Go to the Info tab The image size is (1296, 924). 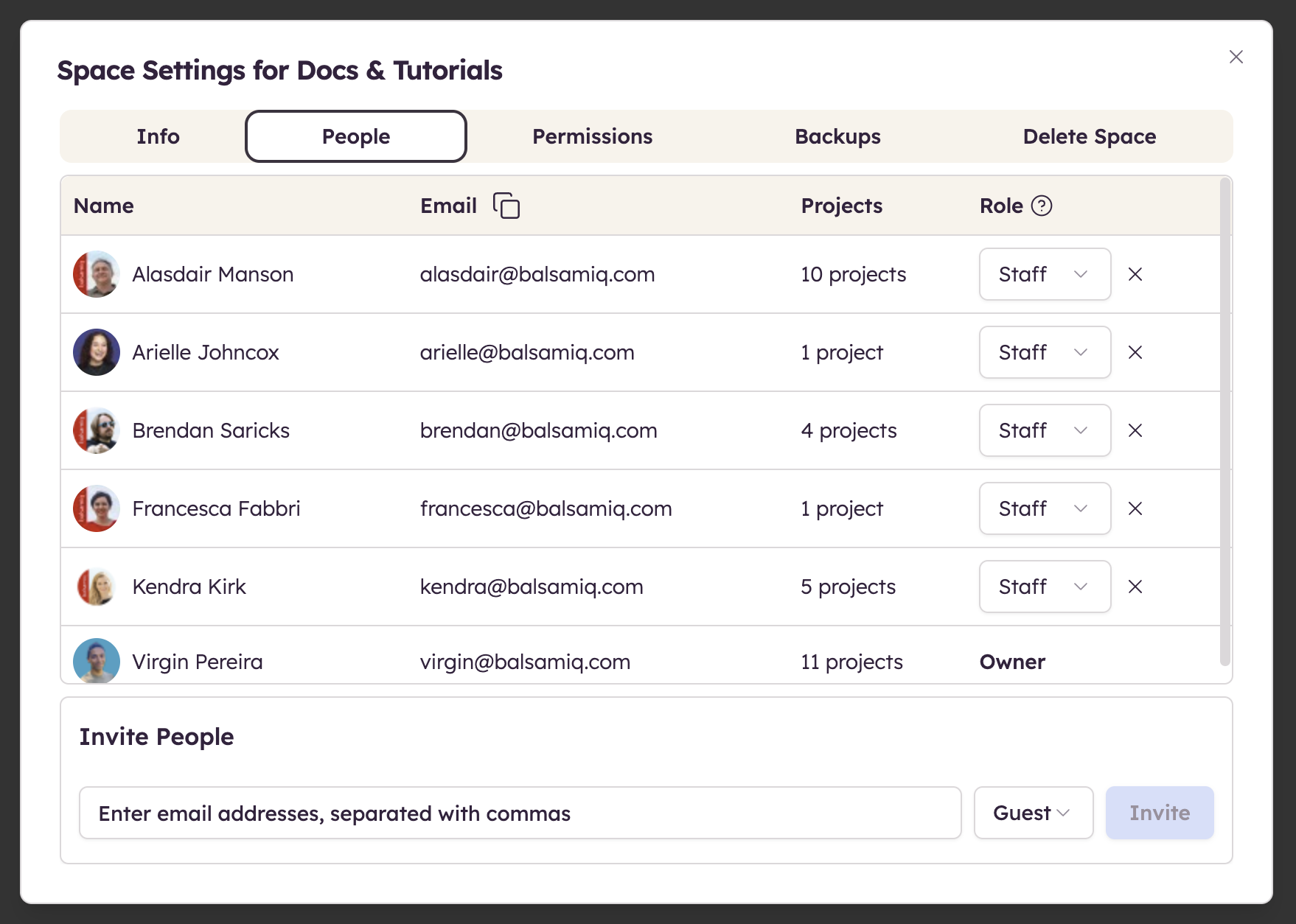point(158,136)
